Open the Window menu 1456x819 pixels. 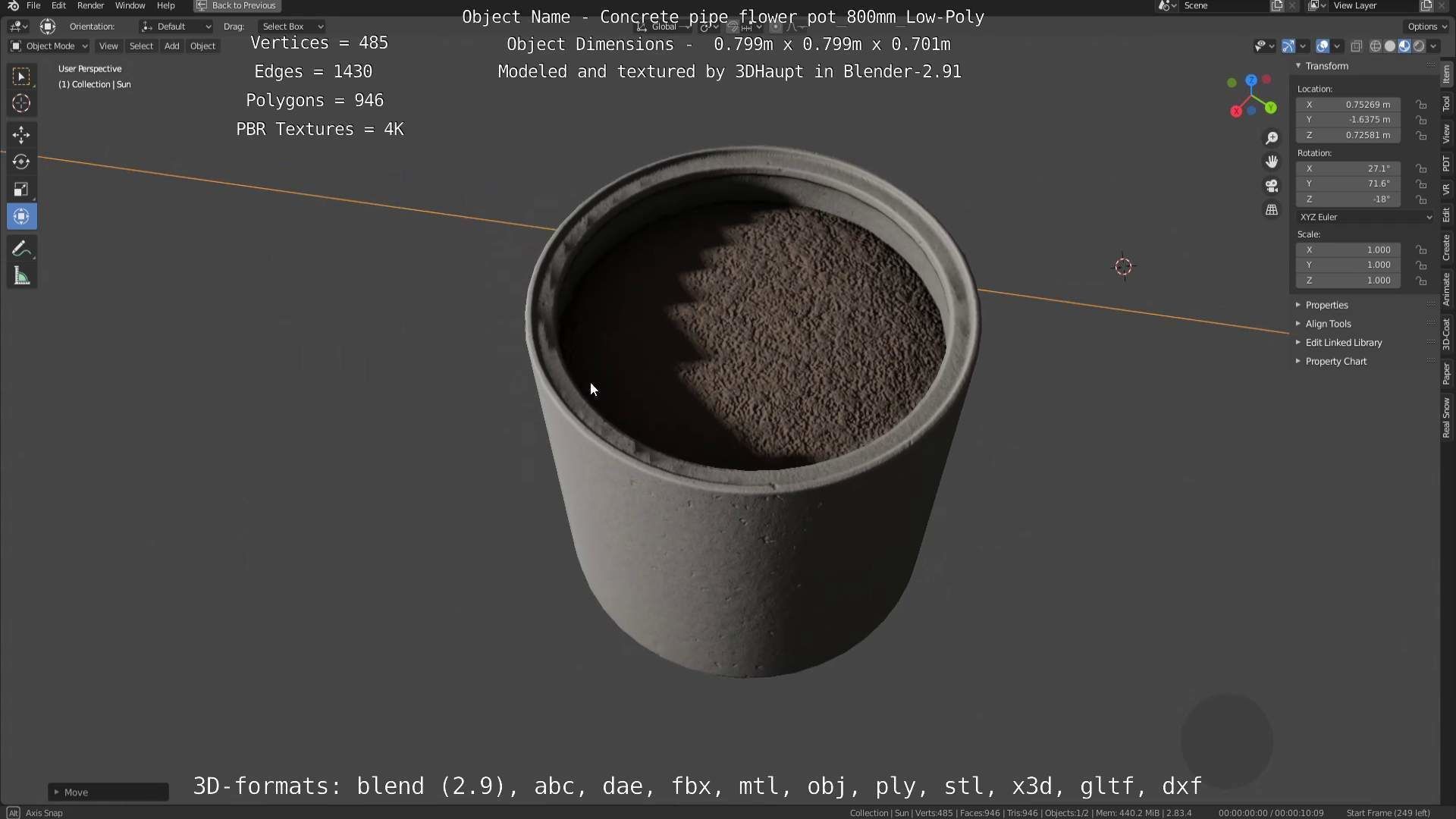pos(130,5)
